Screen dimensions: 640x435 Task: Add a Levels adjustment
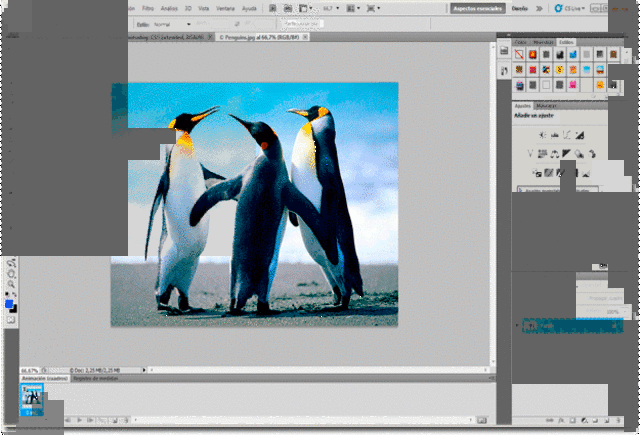tap(555, 135)
